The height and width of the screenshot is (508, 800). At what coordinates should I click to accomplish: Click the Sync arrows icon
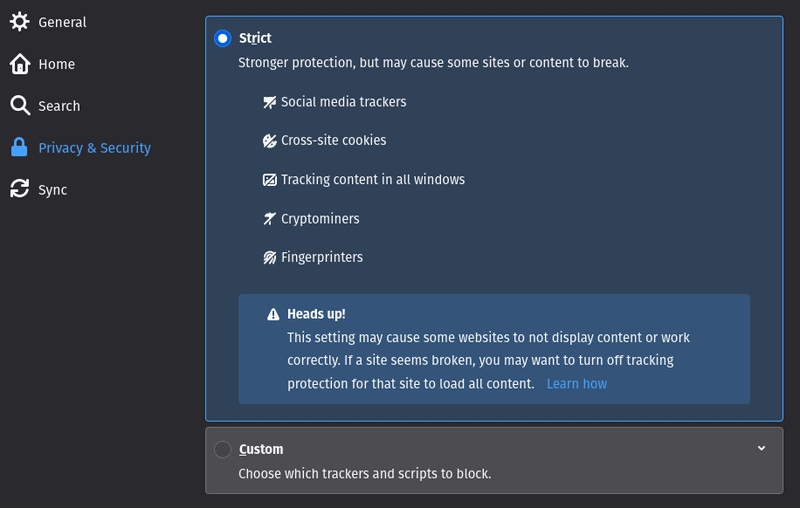19,189
